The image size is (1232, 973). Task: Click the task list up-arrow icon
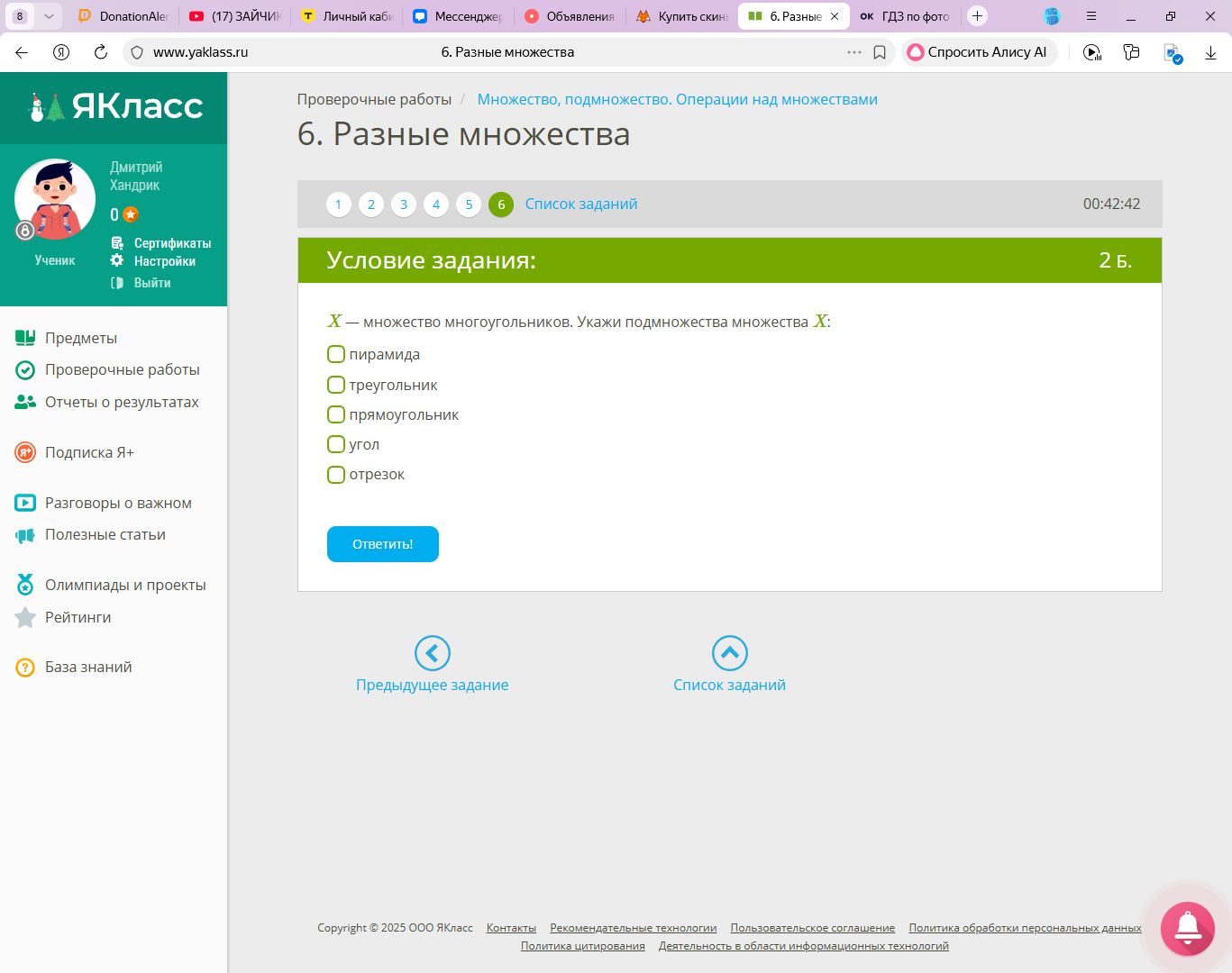(729, 653)
